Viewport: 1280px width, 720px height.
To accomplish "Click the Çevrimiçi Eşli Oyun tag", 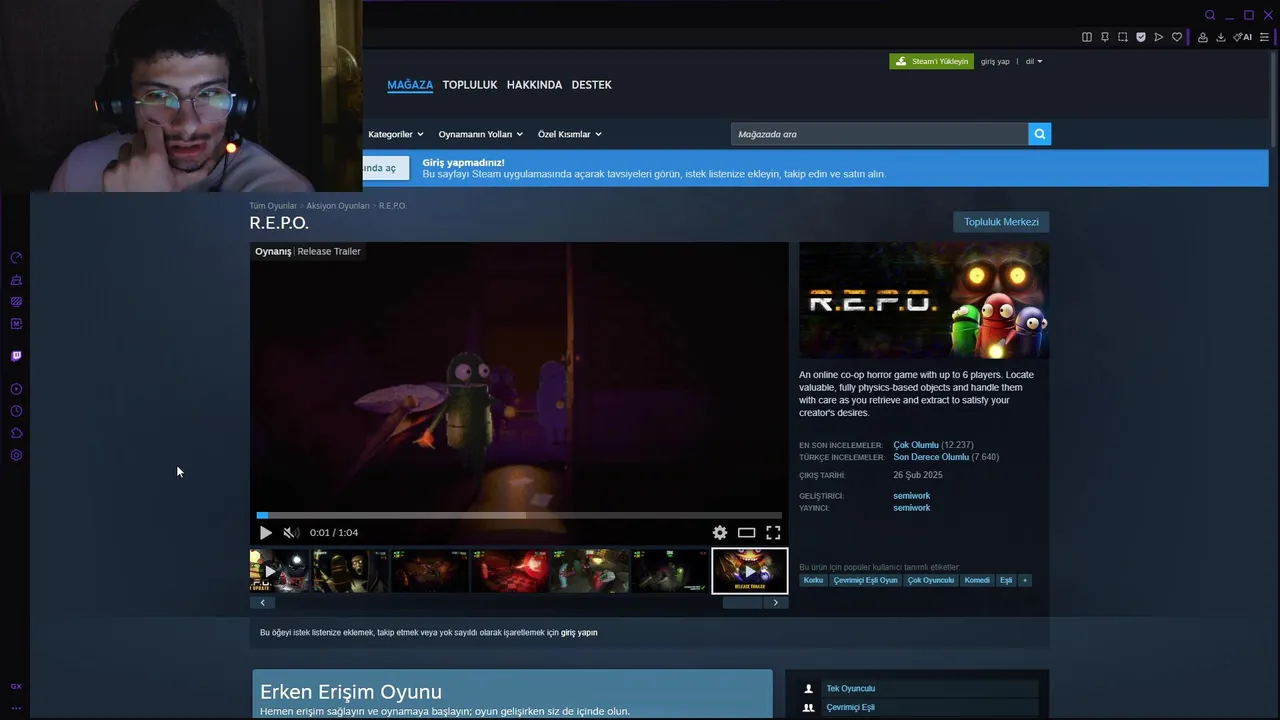I will 865,580.
